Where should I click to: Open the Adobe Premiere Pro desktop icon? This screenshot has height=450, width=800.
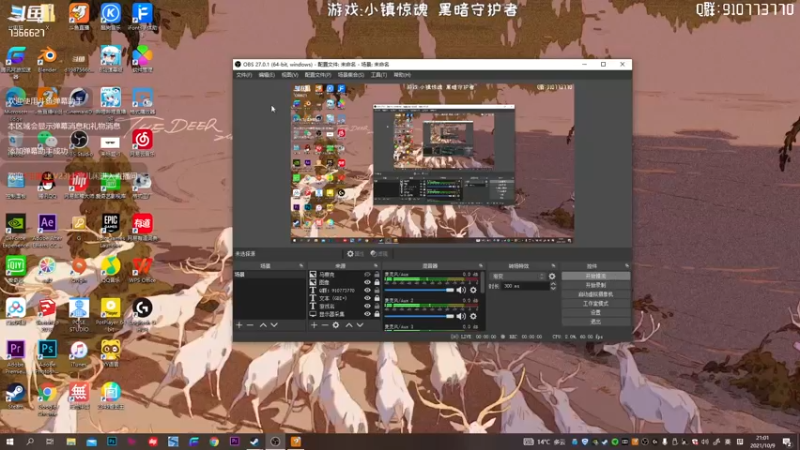15,354
